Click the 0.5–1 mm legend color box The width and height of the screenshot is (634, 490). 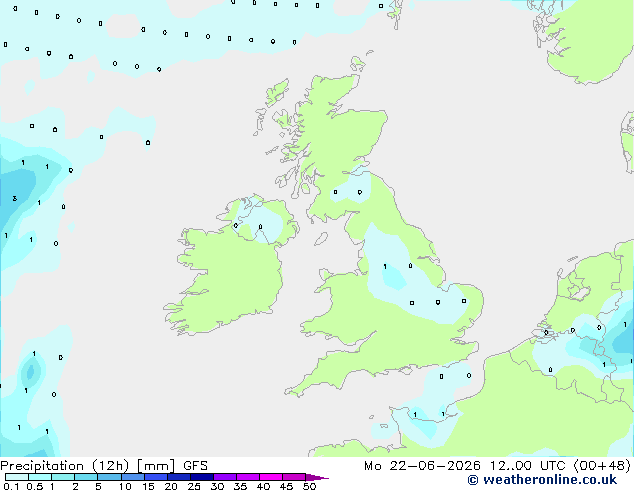[40, 477]
